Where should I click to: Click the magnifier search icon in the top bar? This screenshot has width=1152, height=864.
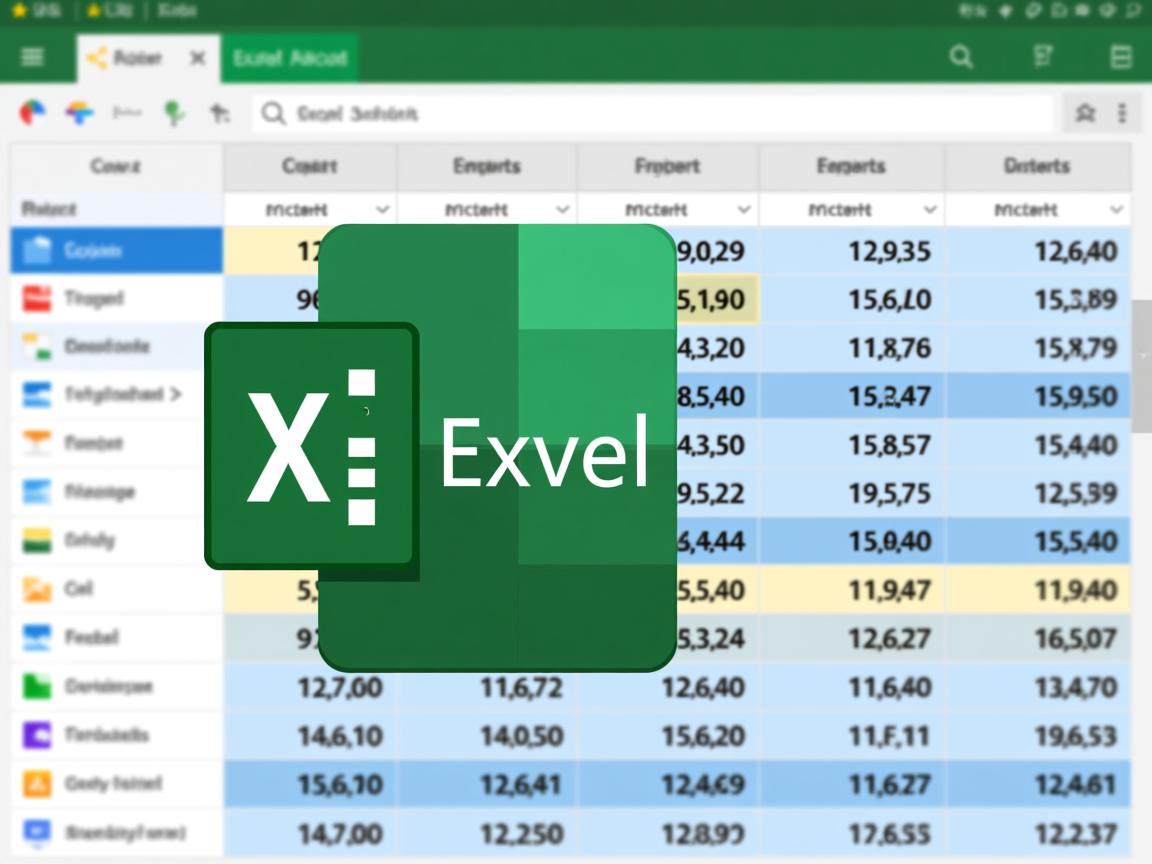click(x=961, y=57)
